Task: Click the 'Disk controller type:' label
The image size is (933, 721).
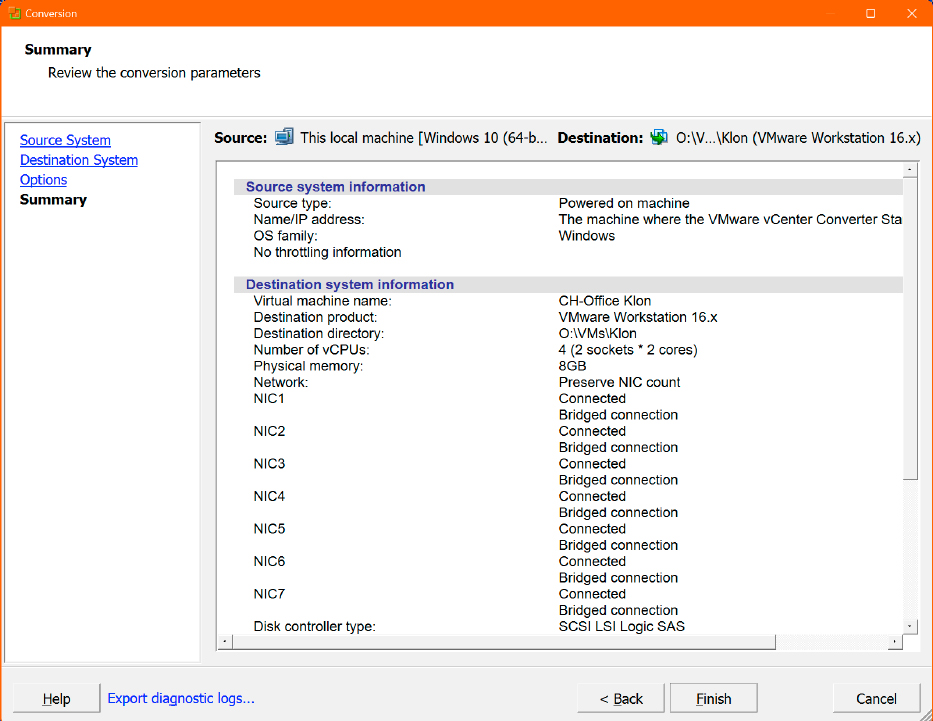Action: click(315, 626)
